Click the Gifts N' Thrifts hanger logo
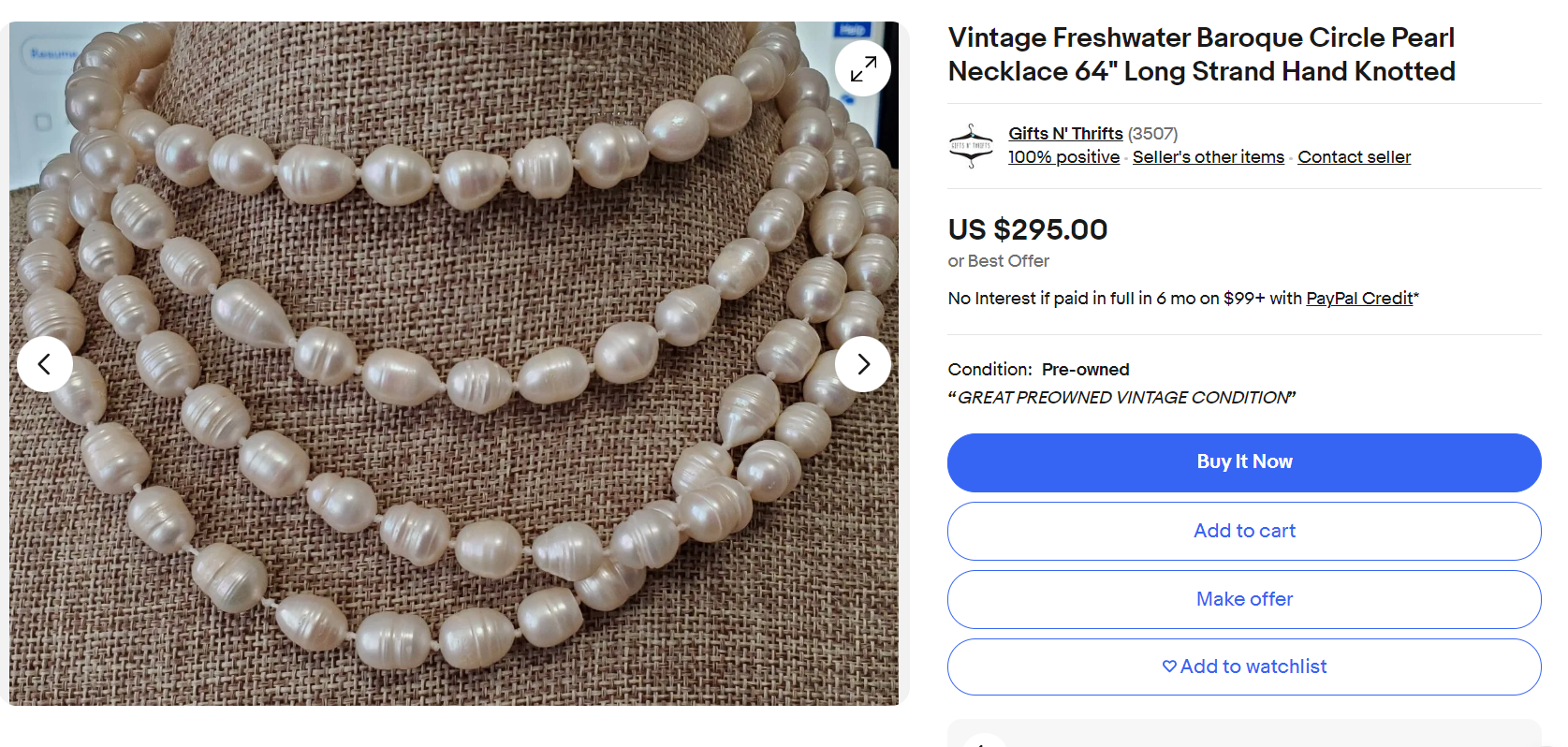Viewport: 1568px width, 747px height. tap(971, 146)
